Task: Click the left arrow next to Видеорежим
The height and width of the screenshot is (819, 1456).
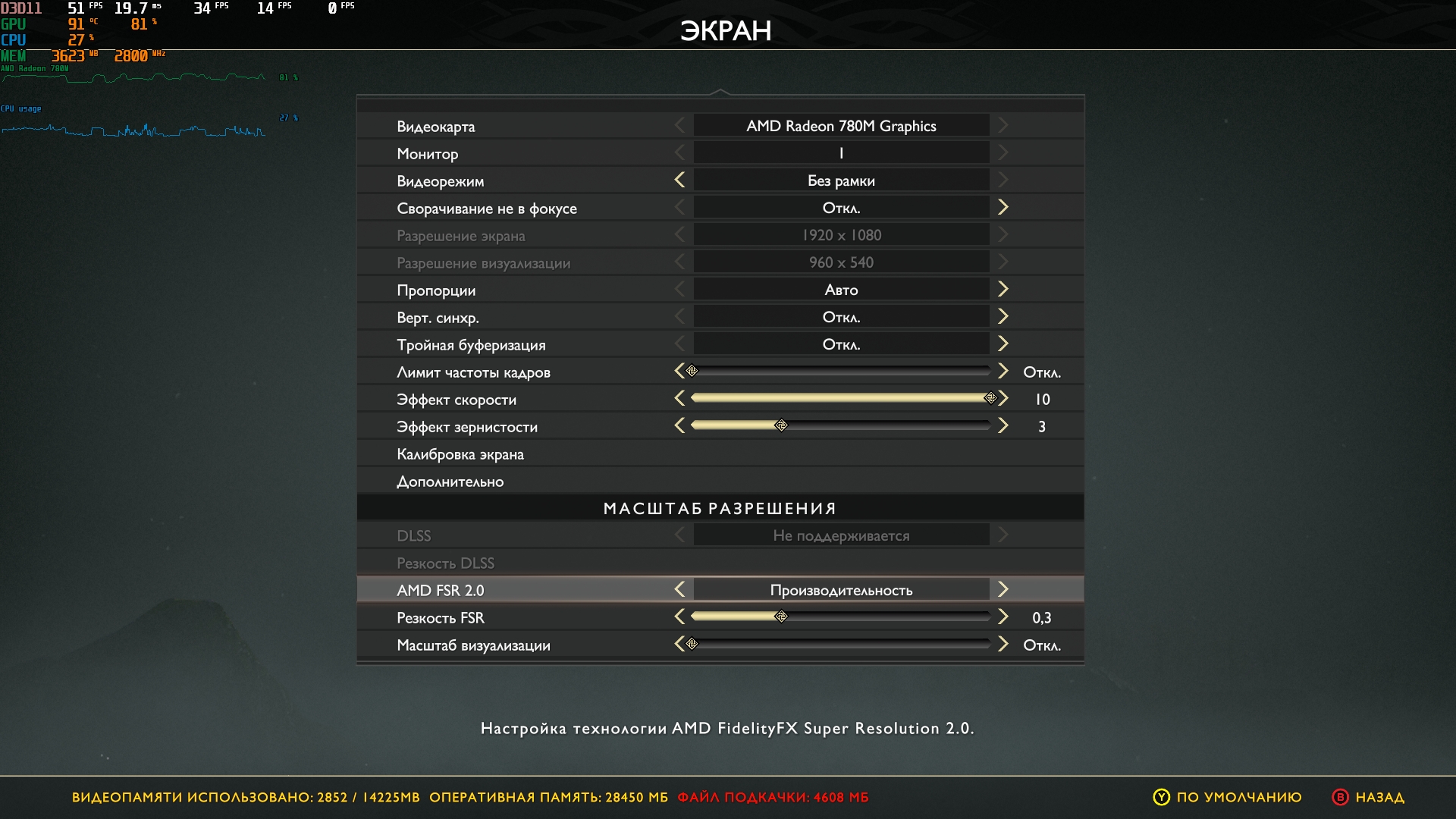Action: coord(679,180)
